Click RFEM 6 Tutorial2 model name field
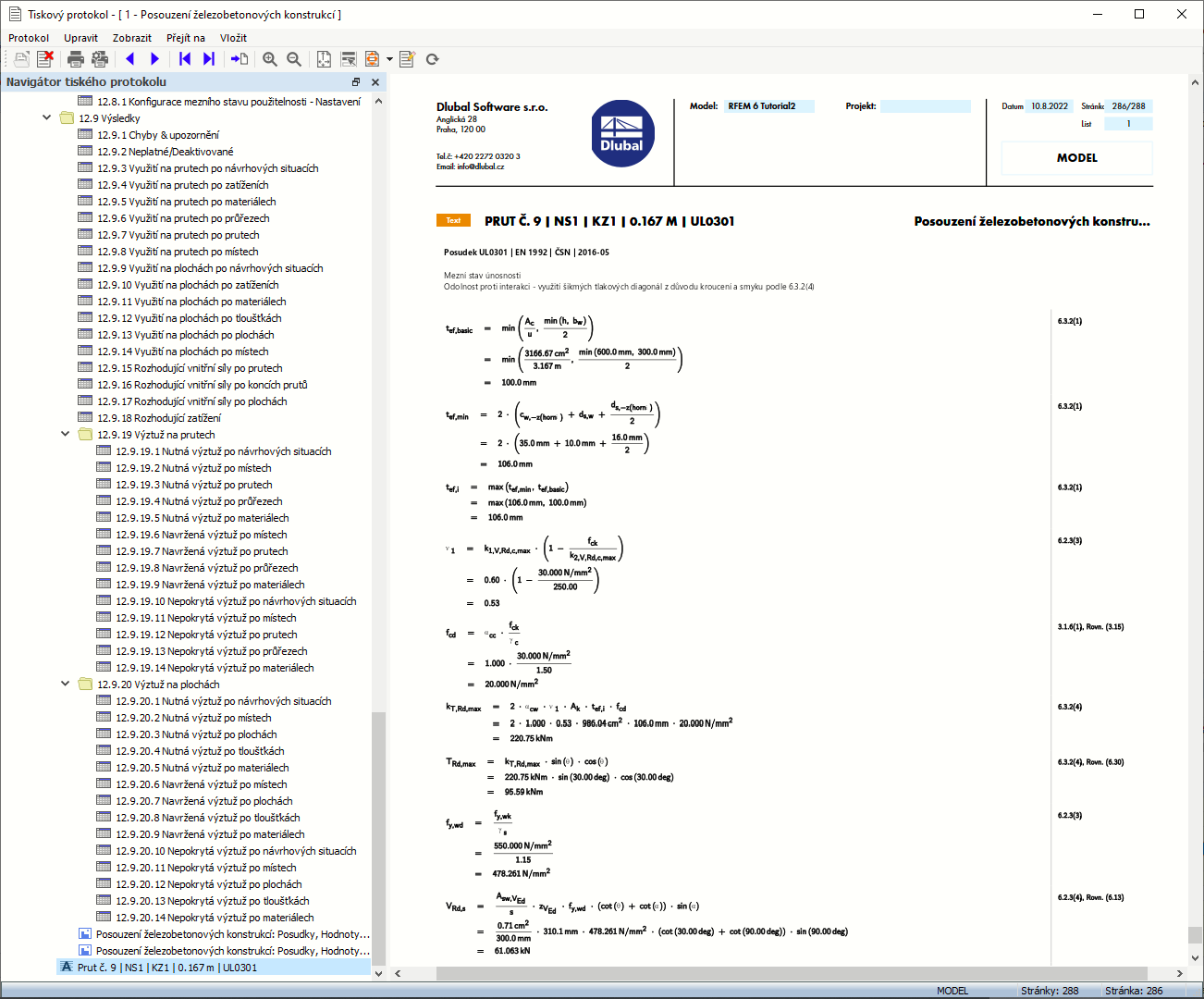The image size is (1204, 999). click(769, 106)
